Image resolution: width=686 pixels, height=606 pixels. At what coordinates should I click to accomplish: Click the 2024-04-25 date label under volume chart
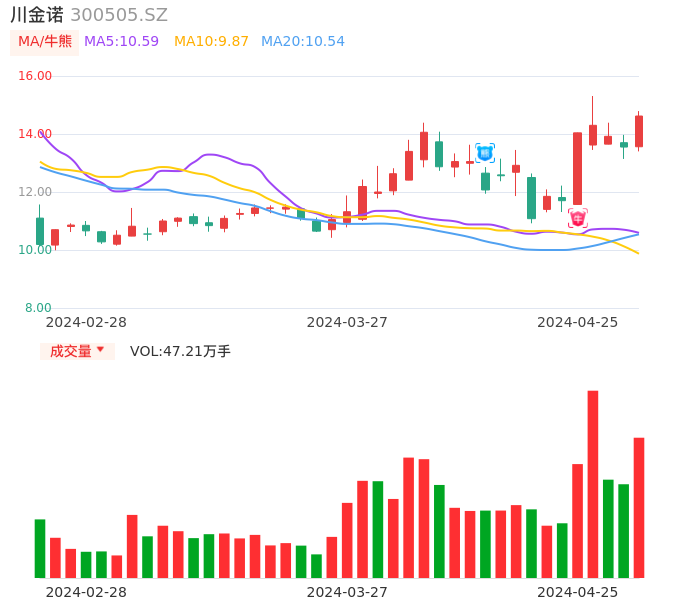coord(577,592)
